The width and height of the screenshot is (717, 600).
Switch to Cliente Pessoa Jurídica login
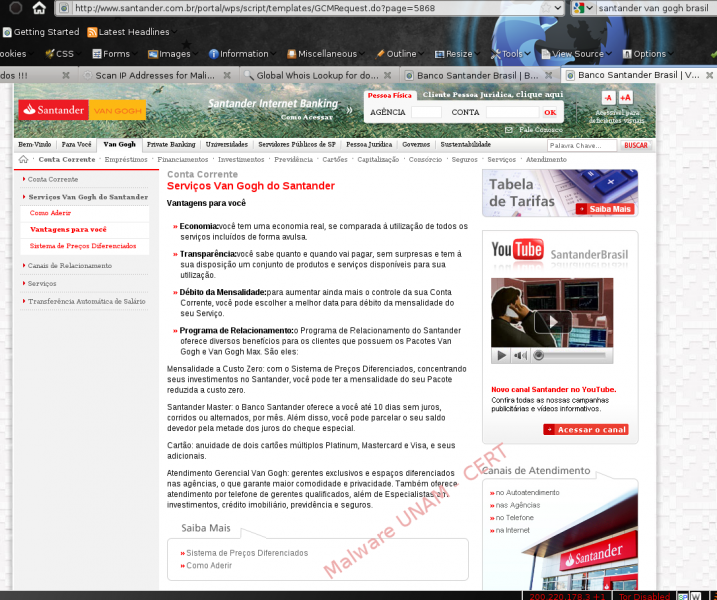coord(492,95)
